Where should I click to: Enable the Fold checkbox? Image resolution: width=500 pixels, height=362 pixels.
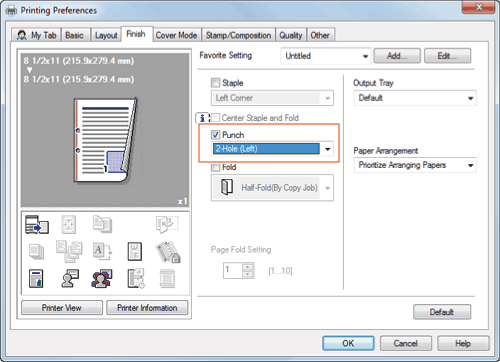tap(215, 167)
